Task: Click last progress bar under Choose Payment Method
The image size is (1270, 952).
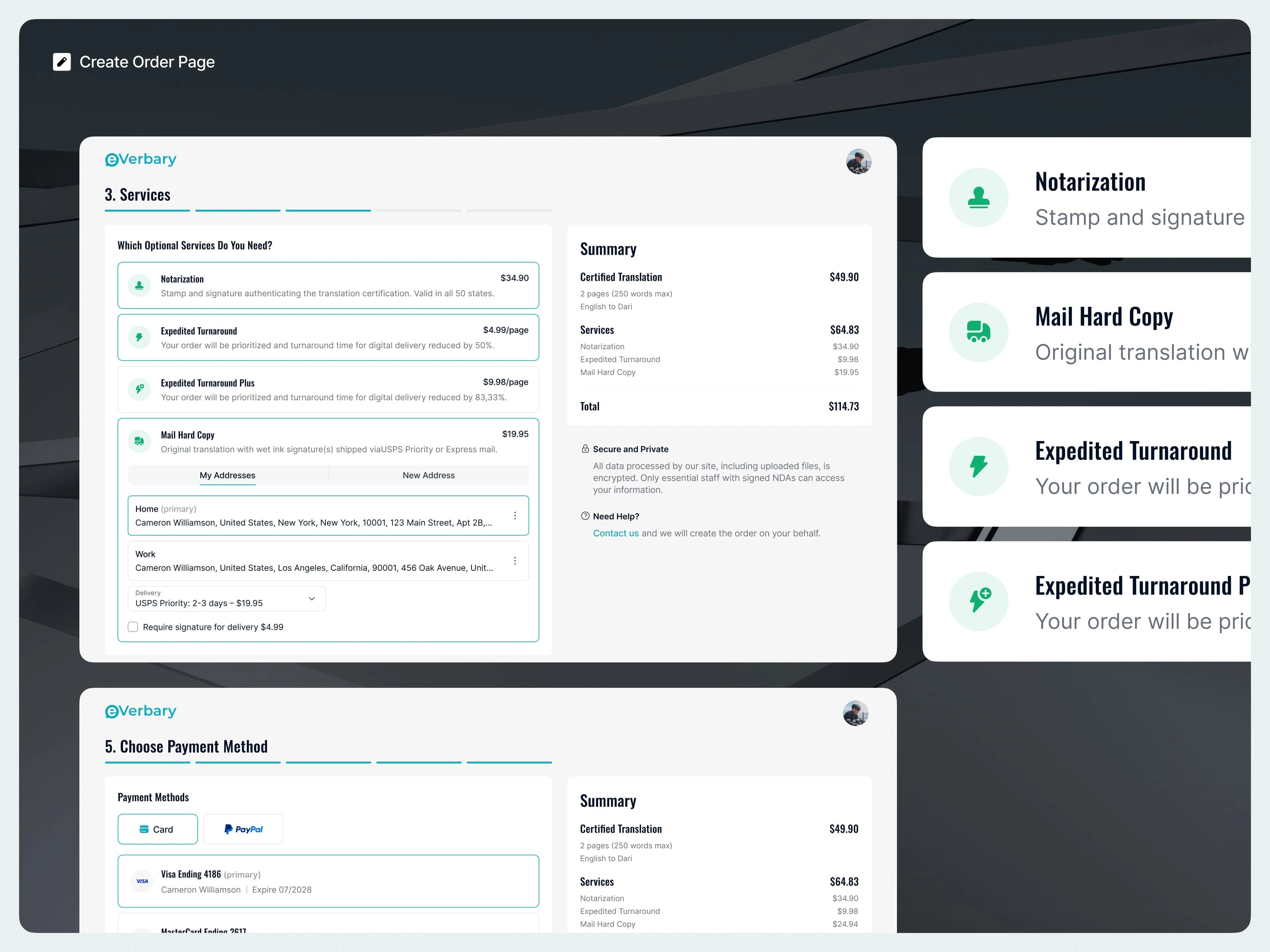Action: pos(509,763)
